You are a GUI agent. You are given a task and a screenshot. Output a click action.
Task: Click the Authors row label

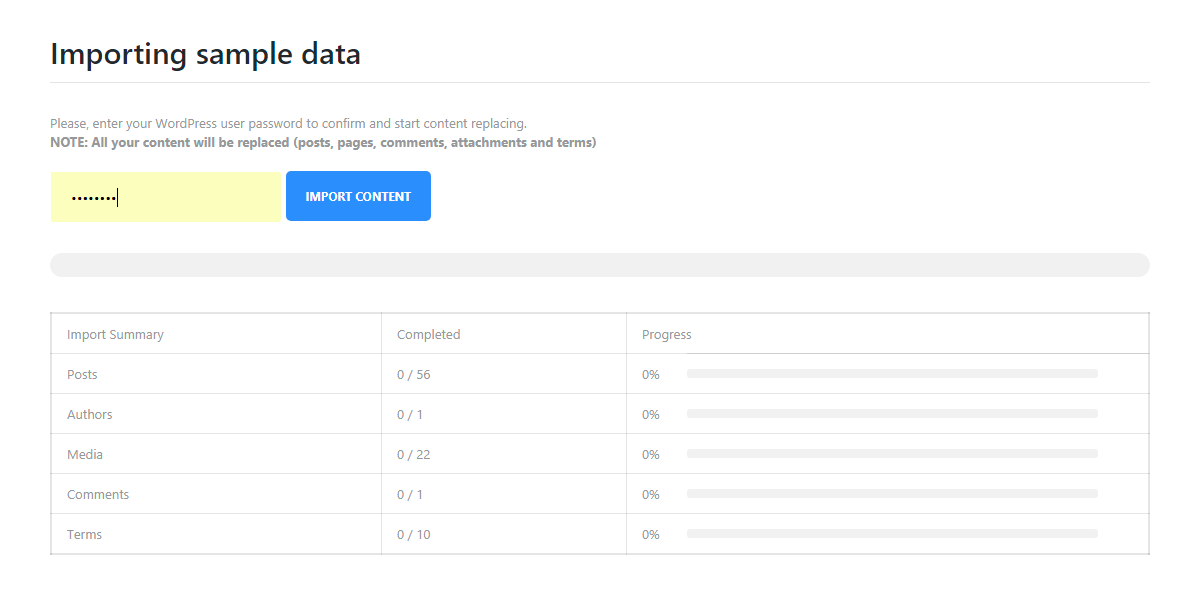pos(89,415)
